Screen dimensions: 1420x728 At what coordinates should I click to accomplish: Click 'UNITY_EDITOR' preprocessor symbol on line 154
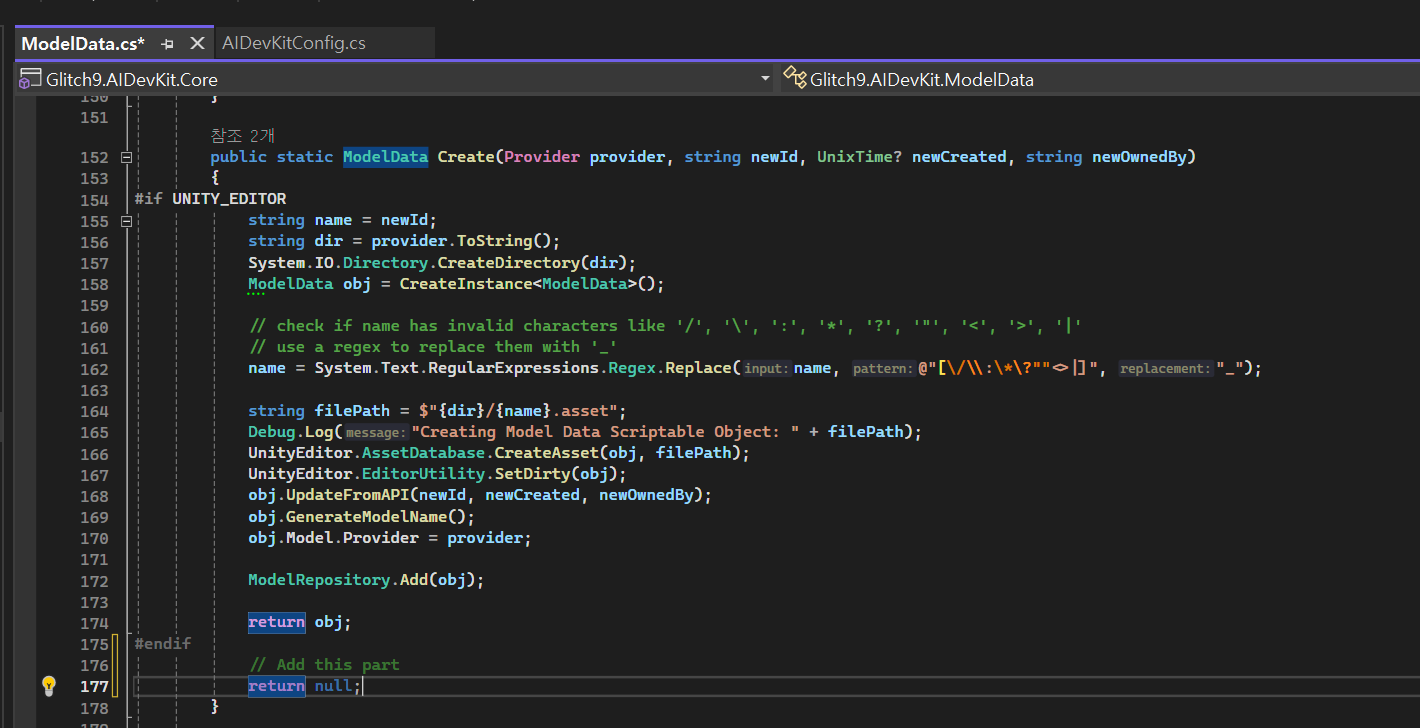point(229,199)
